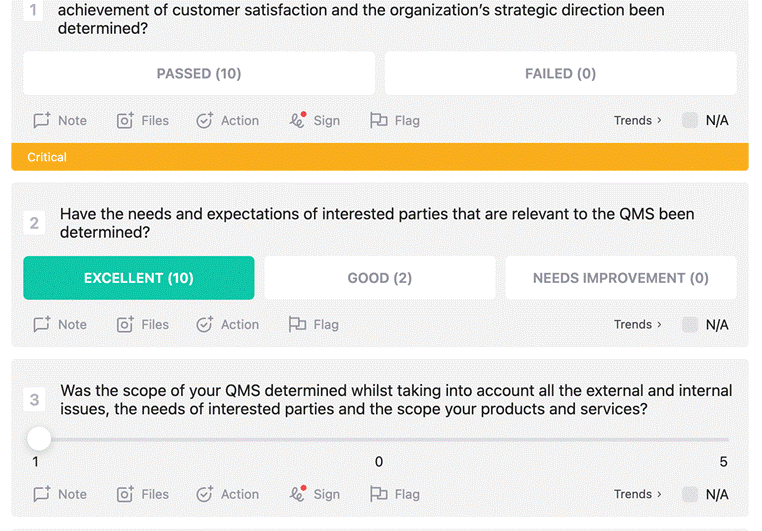Choose GOOD (2) rating
This screenshot has height=531, width=762.
[x=380, y=278]
